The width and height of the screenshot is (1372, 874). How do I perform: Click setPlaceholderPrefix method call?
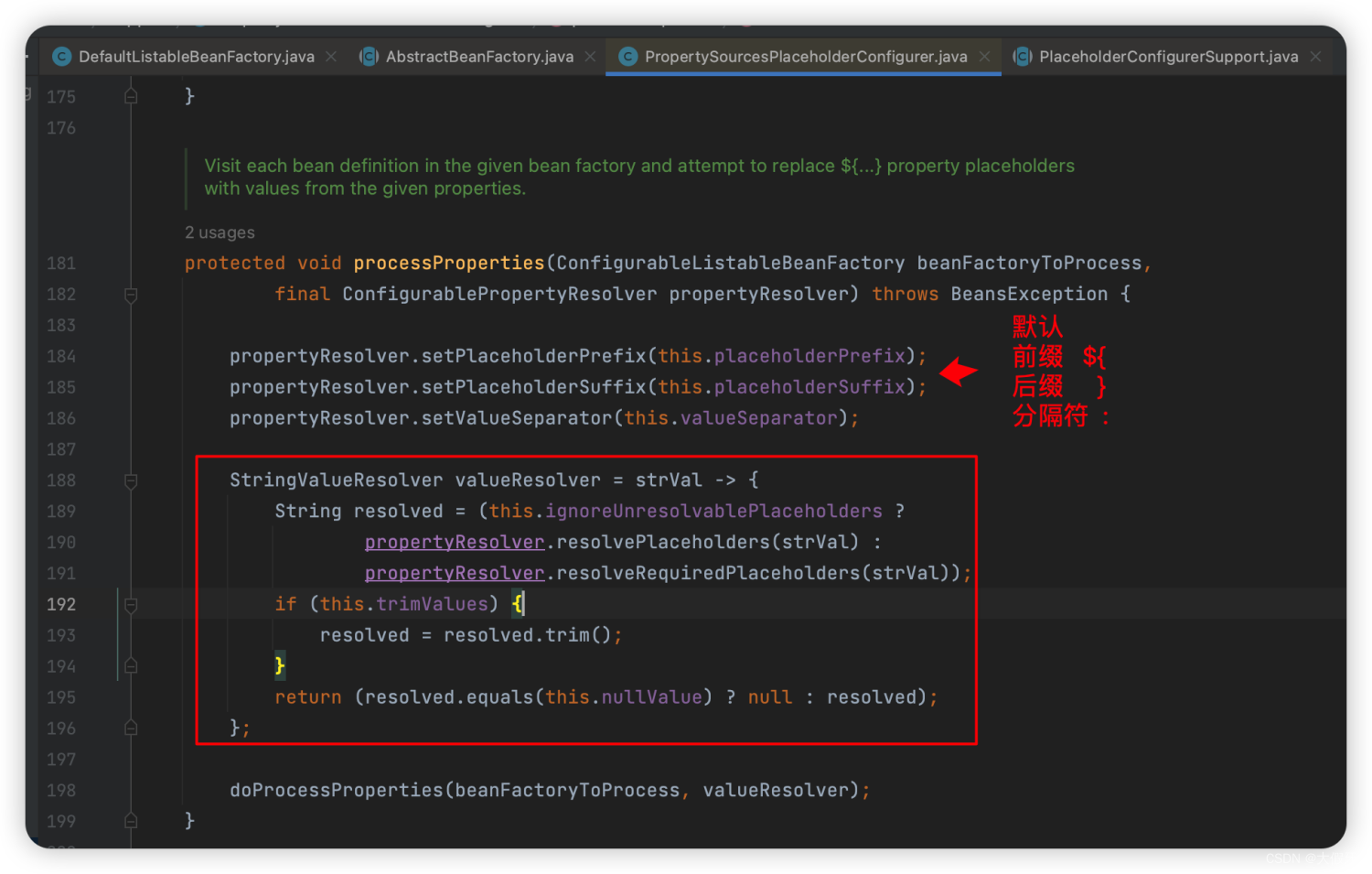click(534, 356)
